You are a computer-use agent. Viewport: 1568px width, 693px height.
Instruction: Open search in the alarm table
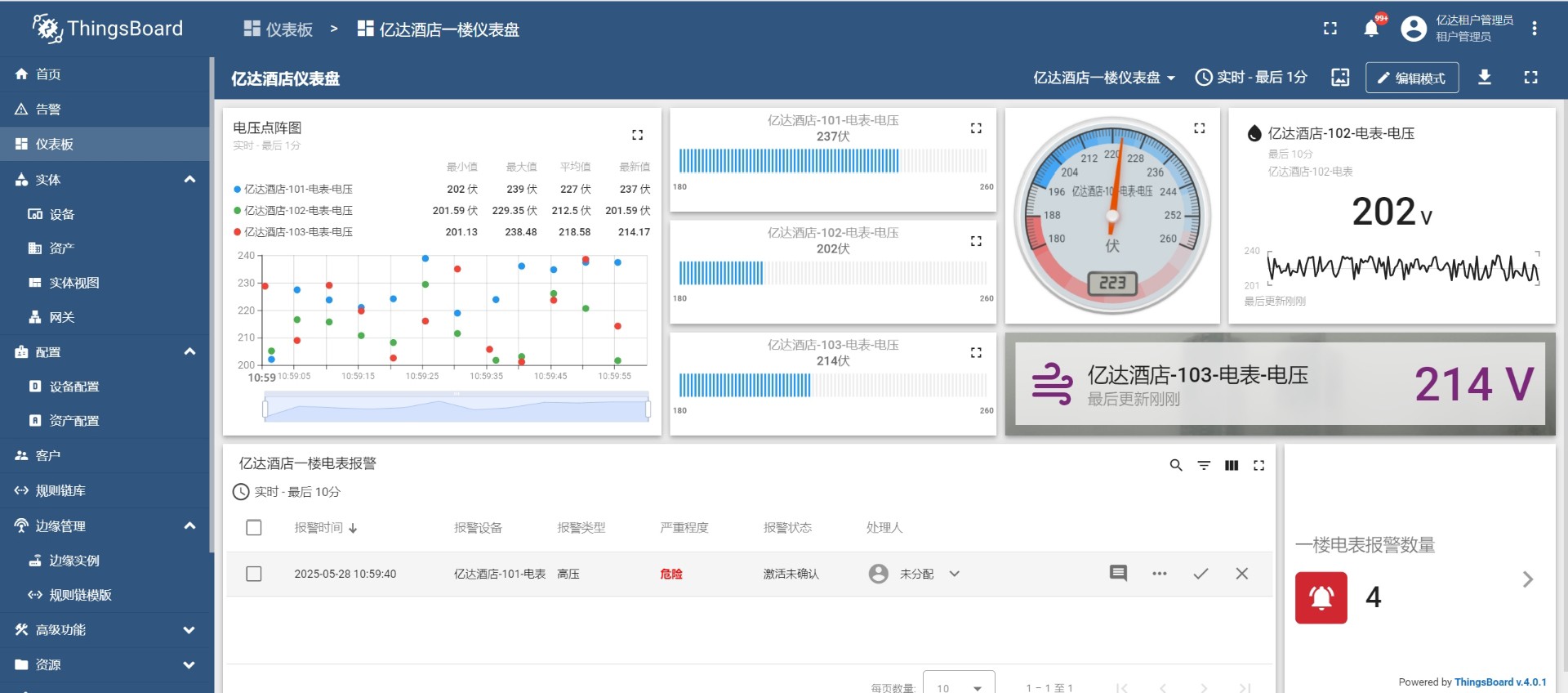(x=1176, y=465)
